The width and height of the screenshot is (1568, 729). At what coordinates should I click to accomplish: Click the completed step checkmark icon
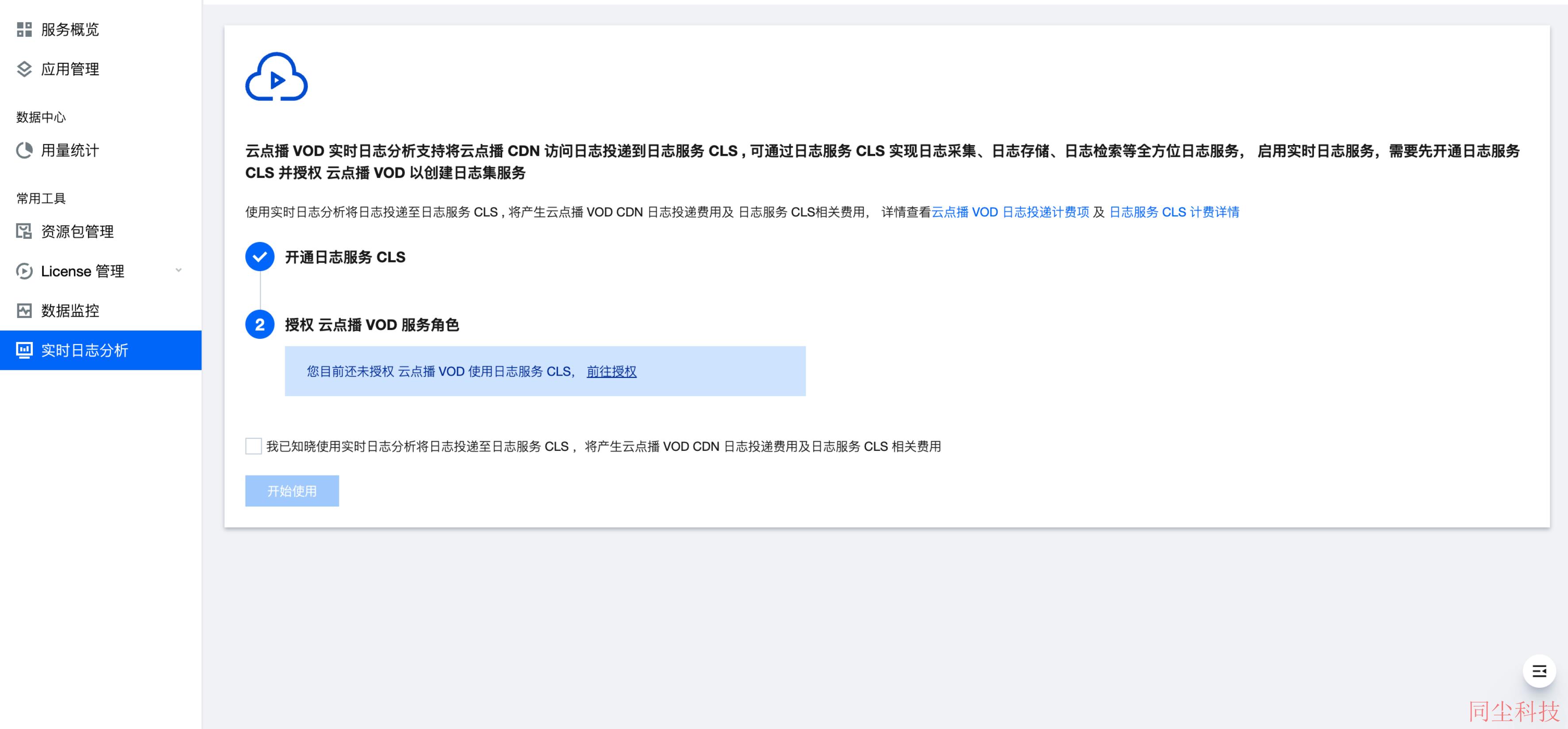point(260,257)
